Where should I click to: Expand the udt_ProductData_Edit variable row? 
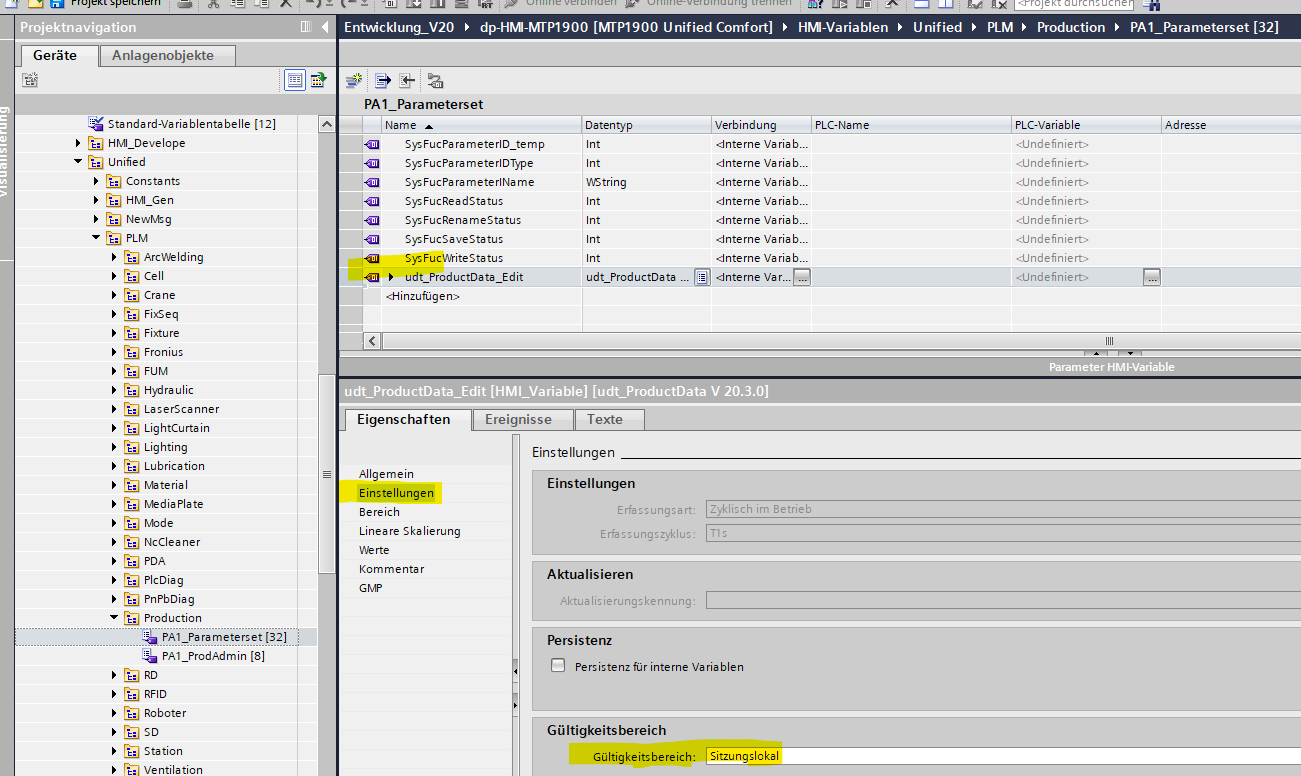(x=391, y=277)
